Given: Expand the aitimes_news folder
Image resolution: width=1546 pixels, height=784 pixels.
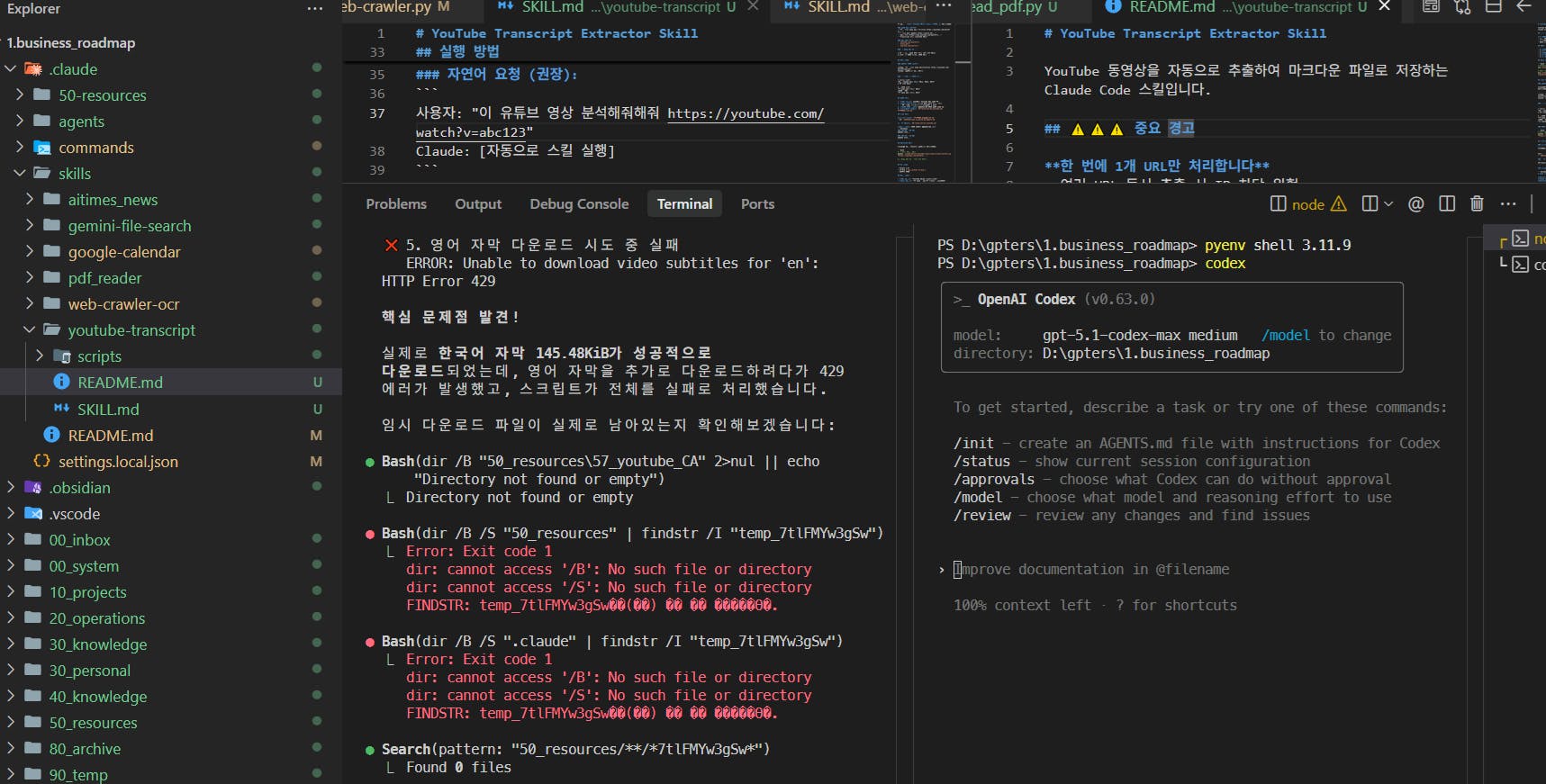Looking at the screenshot, I should 30,200.
